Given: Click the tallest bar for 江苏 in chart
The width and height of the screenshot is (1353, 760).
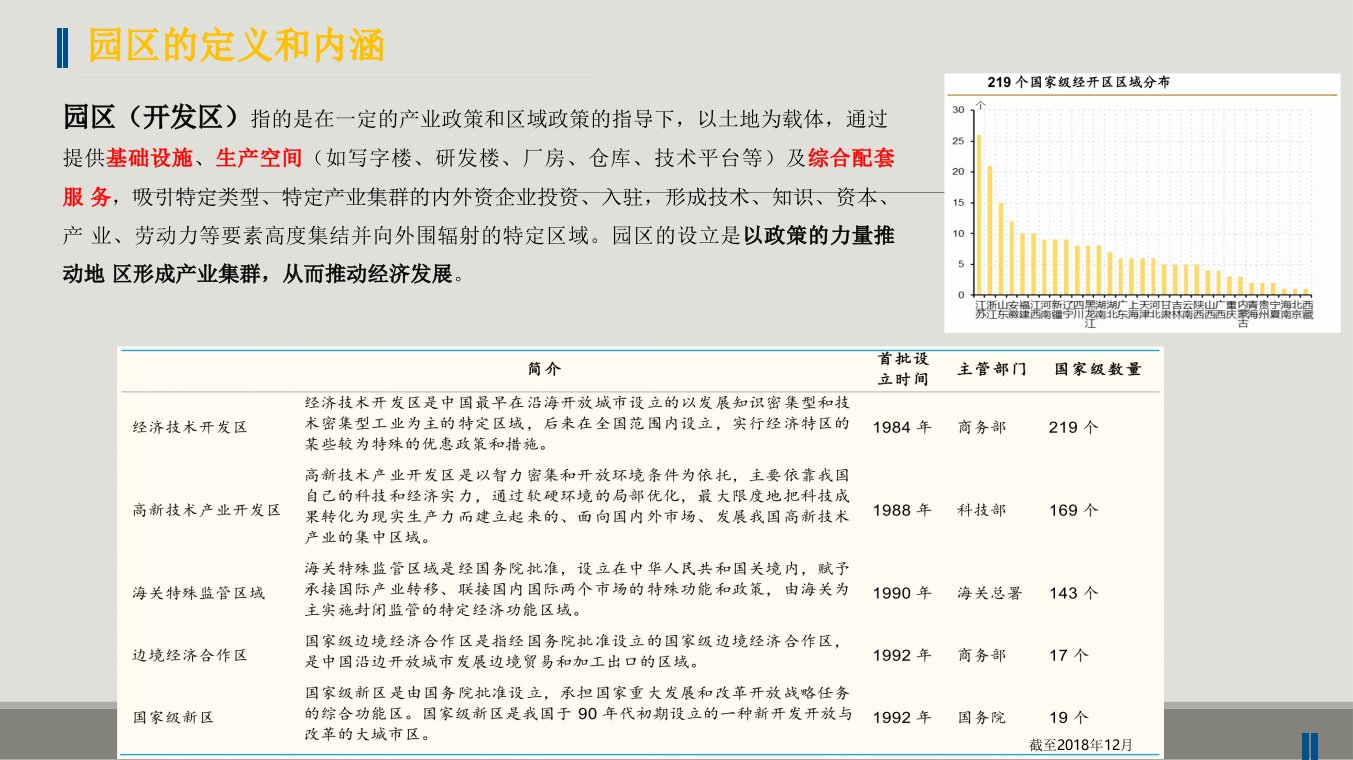Looking at the screenshot, I should [x=978, y=215].
